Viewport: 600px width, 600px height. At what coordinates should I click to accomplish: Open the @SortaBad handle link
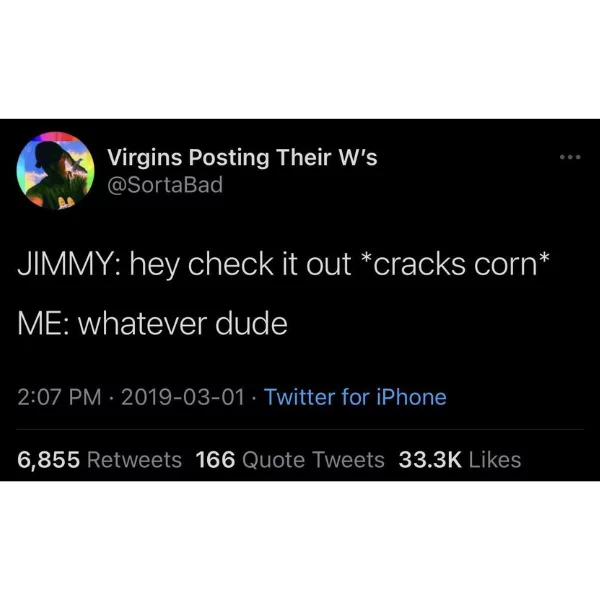[x=165, y=185]
